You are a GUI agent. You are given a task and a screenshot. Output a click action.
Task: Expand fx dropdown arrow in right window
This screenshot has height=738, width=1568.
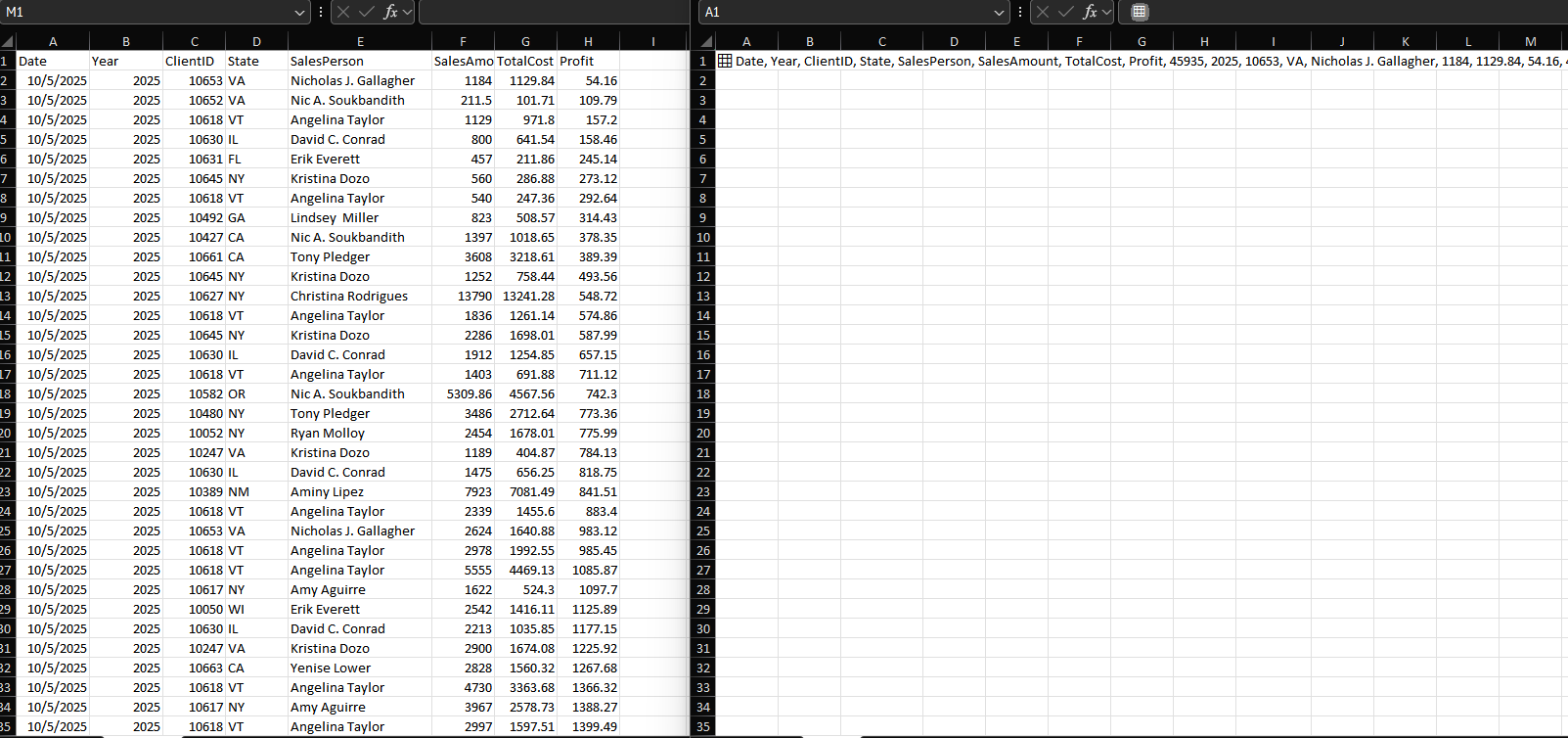1107,12
